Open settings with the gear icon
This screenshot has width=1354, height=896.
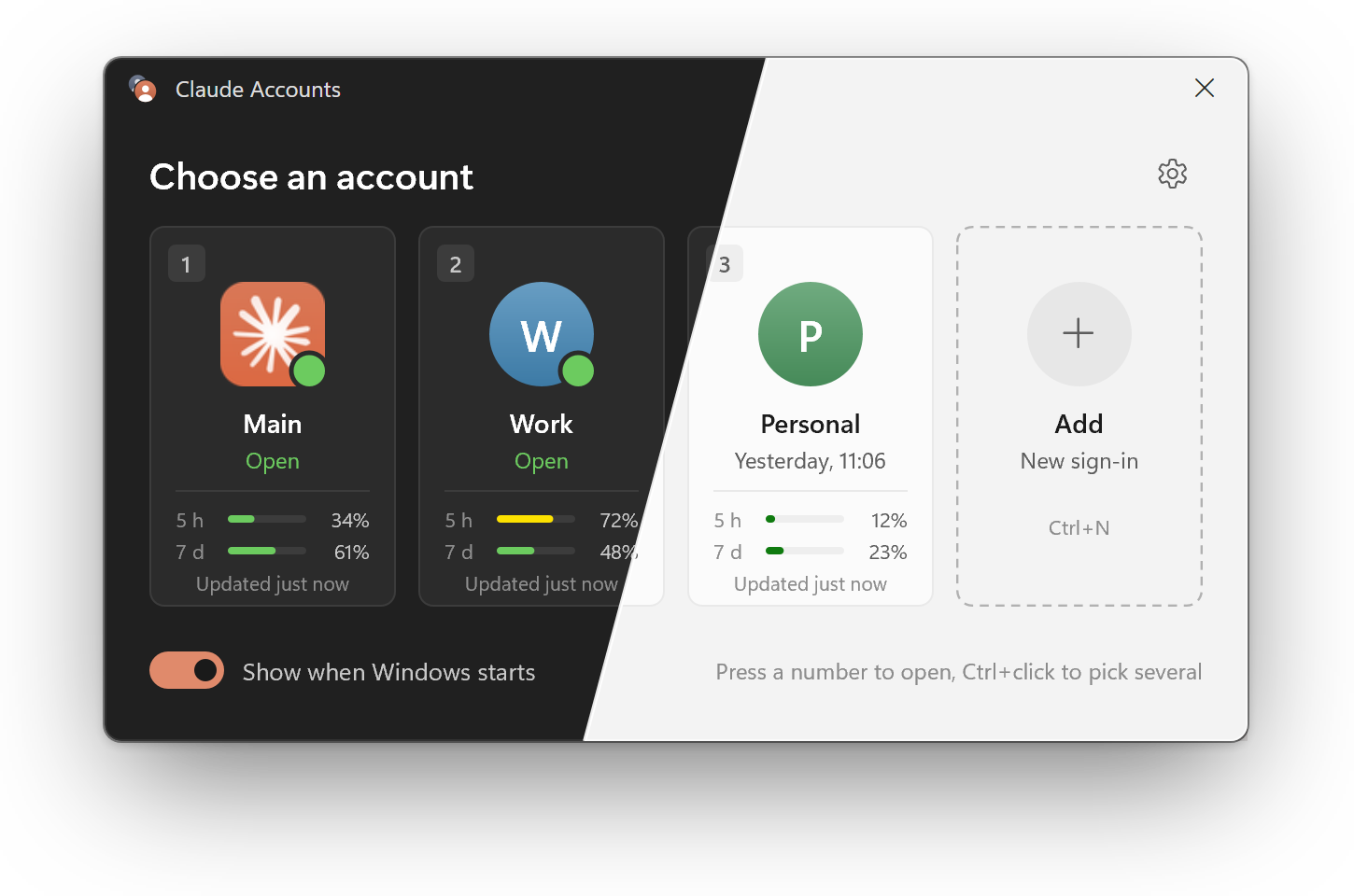(x=1172, y=174)
